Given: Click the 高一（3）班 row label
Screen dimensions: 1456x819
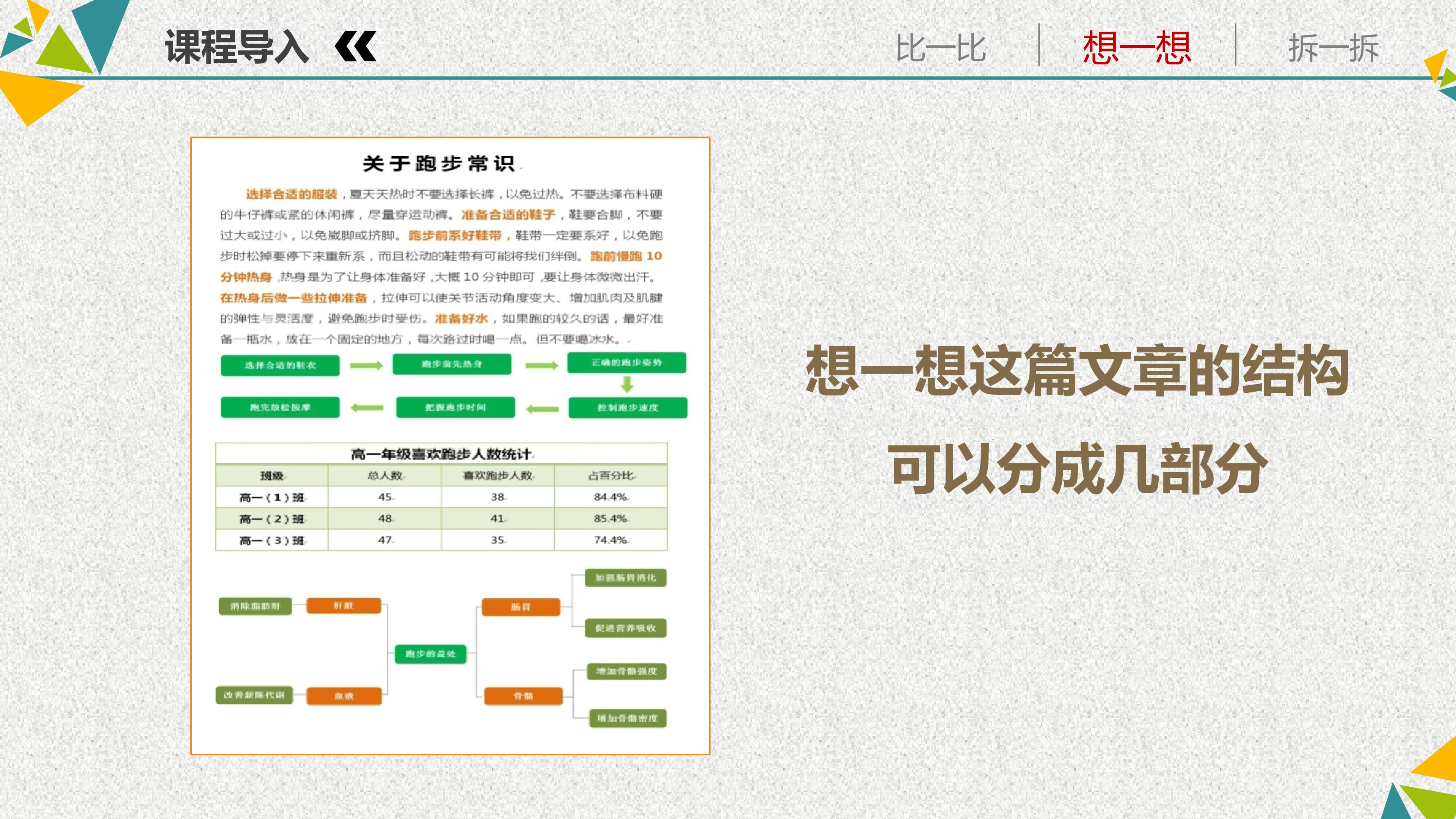Looking at the screenshot, I should point(272,540).
